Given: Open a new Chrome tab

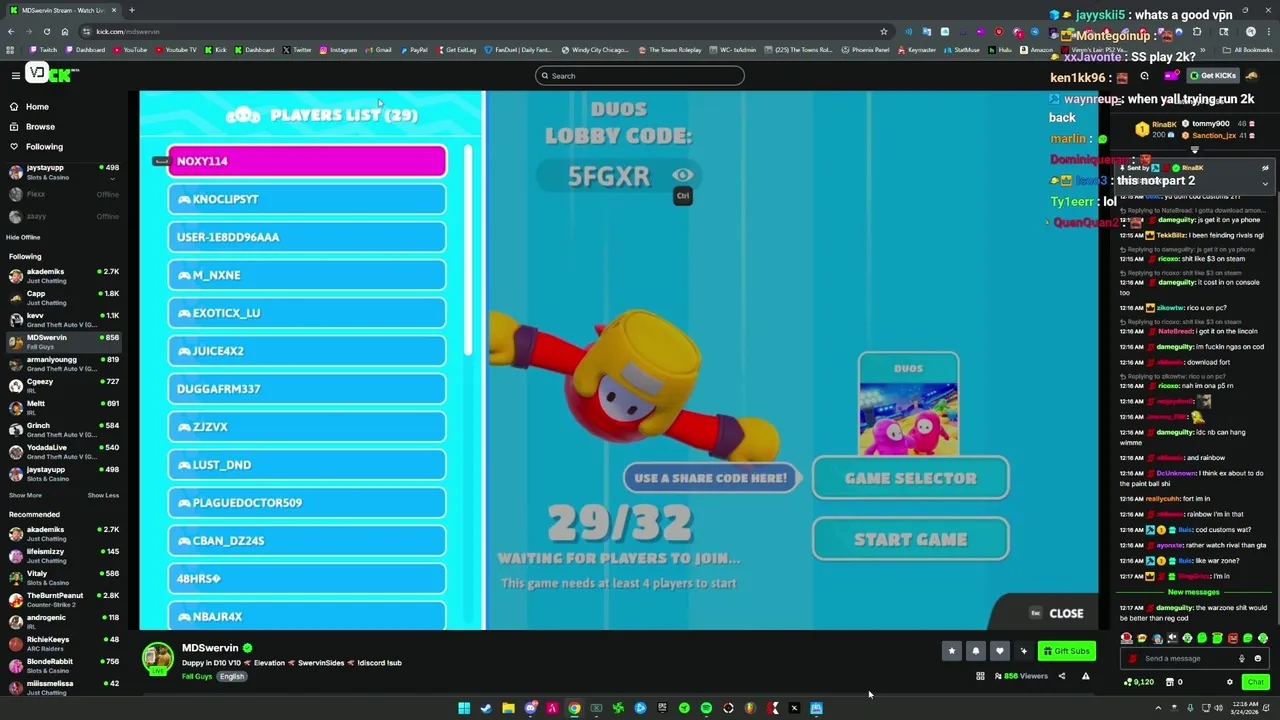Looking at the screenshot, I should [131, 10].
